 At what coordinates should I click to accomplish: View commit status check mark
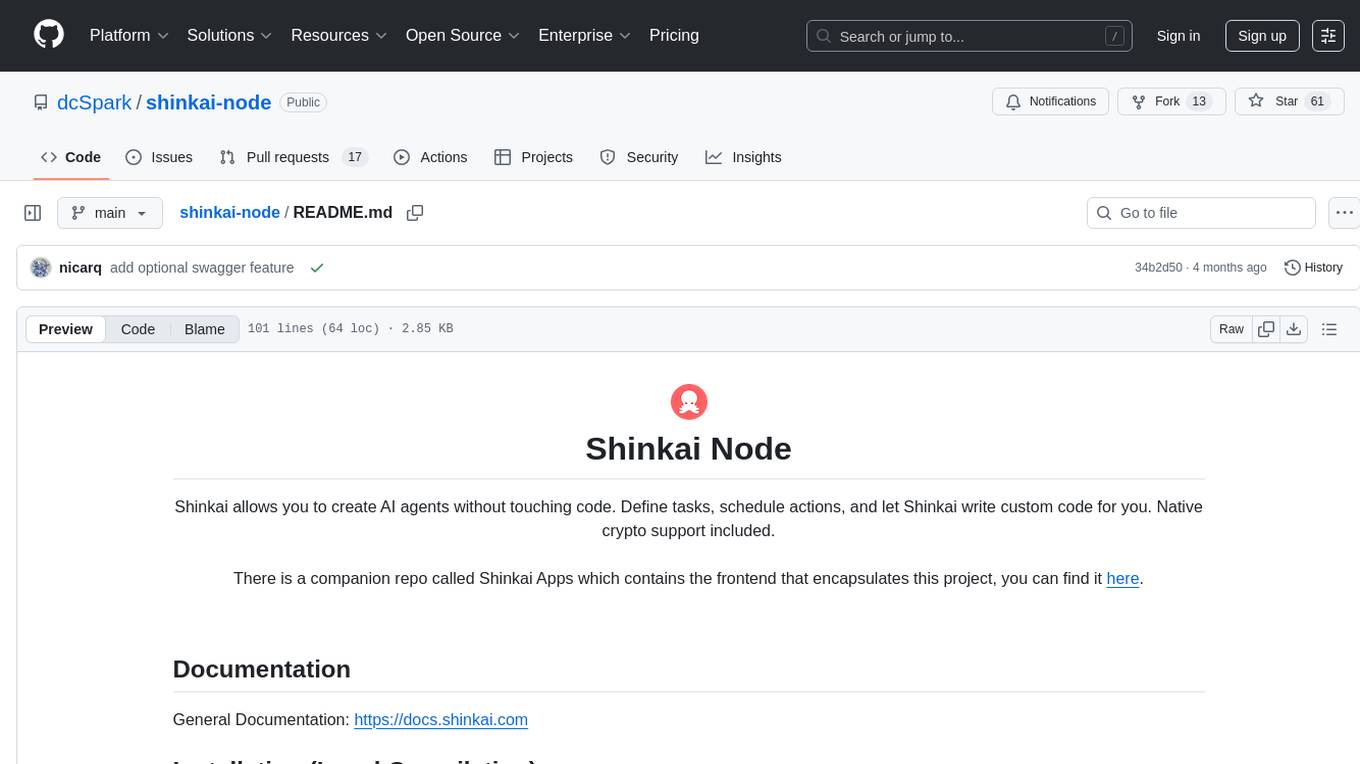(x=317, y=268)
